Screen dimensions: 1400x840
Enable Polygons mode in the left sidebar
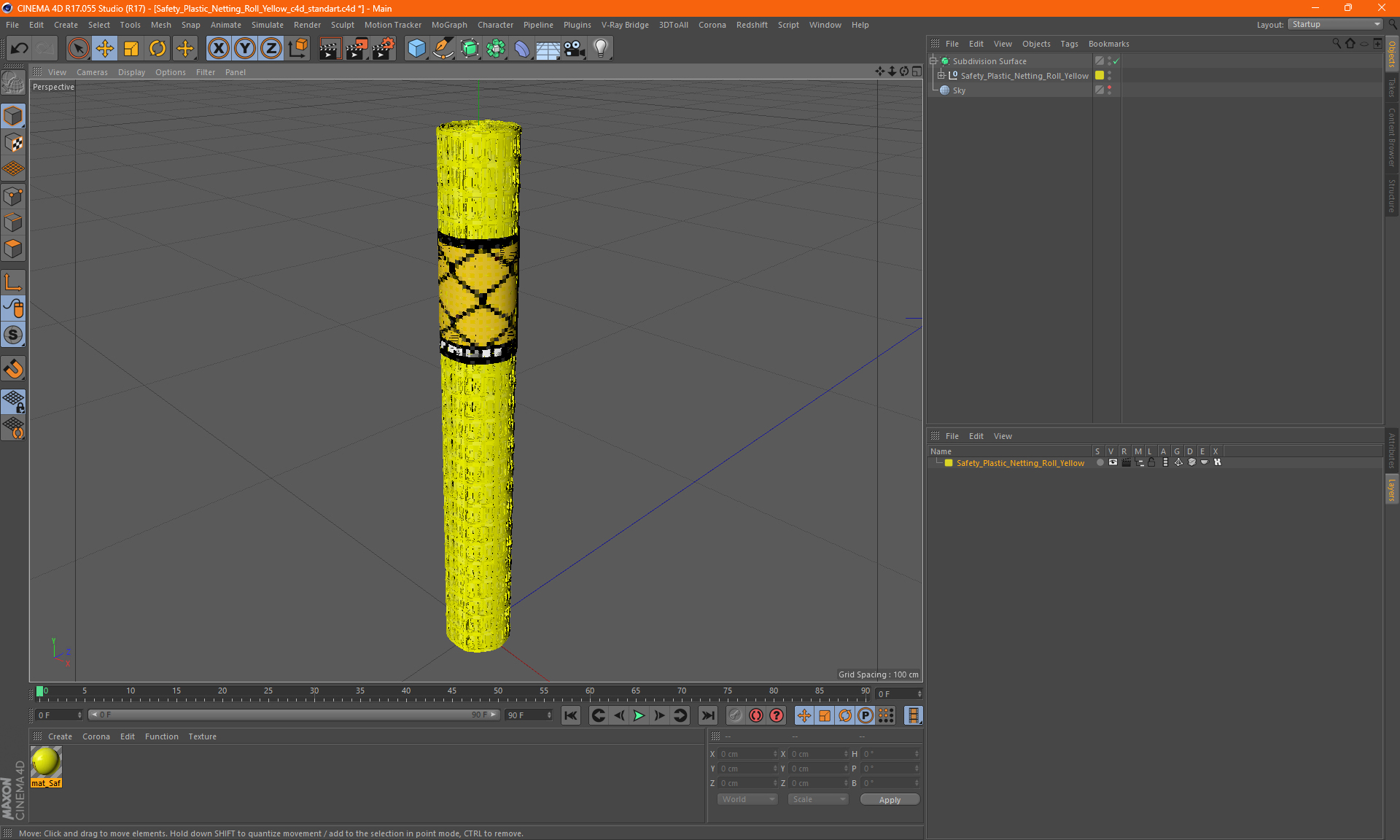point(13,249)
